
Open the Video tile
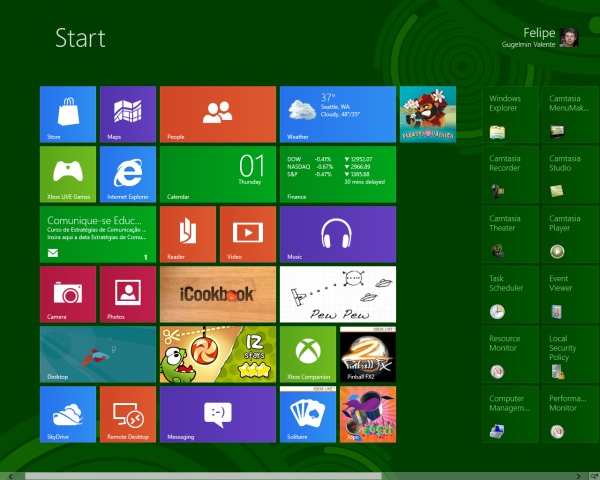pyautogui.click(x=248, y=234)
